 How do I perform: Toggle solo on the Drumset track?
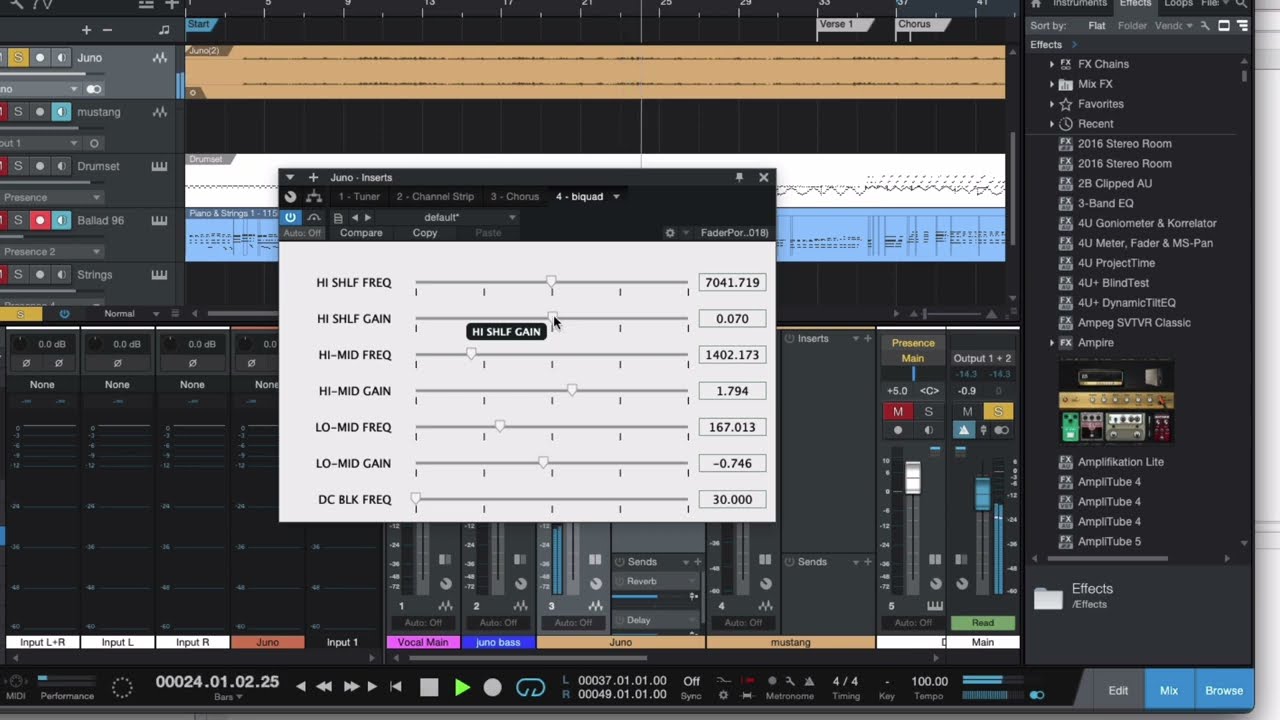(18, 166)
